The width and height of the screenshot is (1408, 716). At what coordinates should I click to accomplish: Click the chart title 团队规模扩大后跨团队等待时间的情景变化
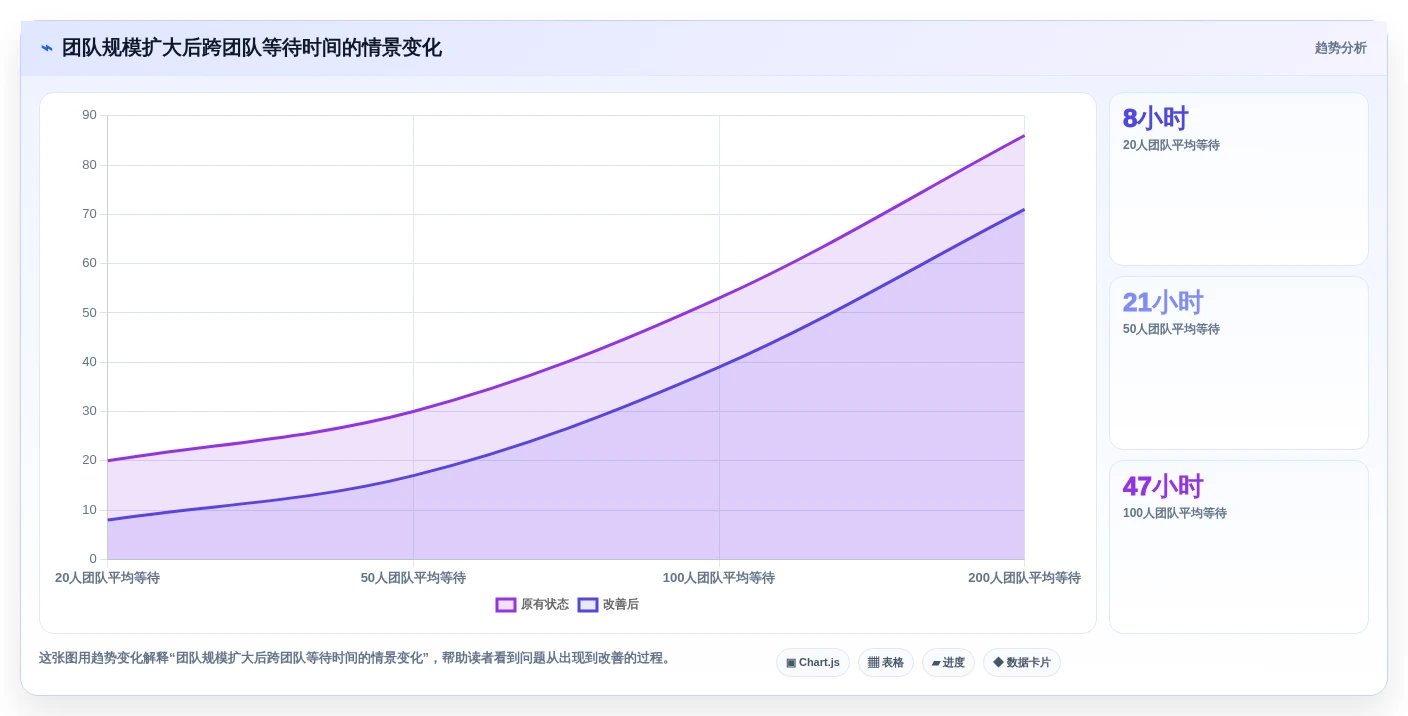(252, 48)
